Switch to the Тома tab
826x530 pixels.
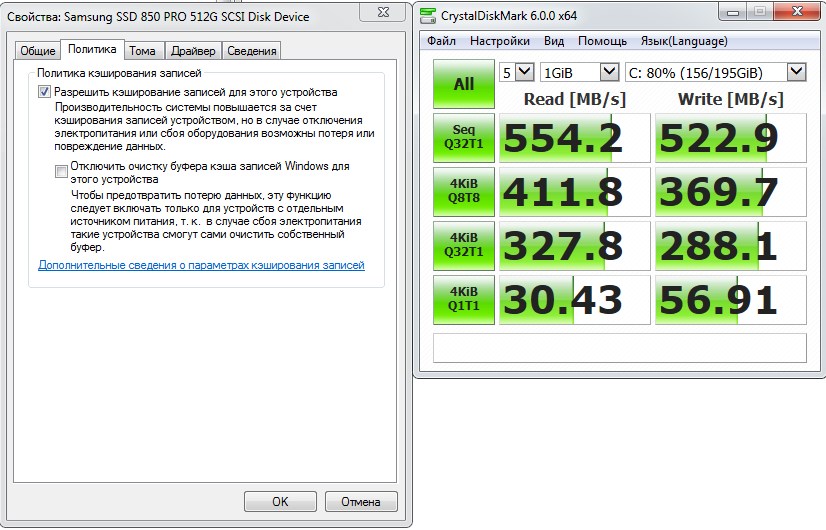pyautogui.click(x=142, y=51)
